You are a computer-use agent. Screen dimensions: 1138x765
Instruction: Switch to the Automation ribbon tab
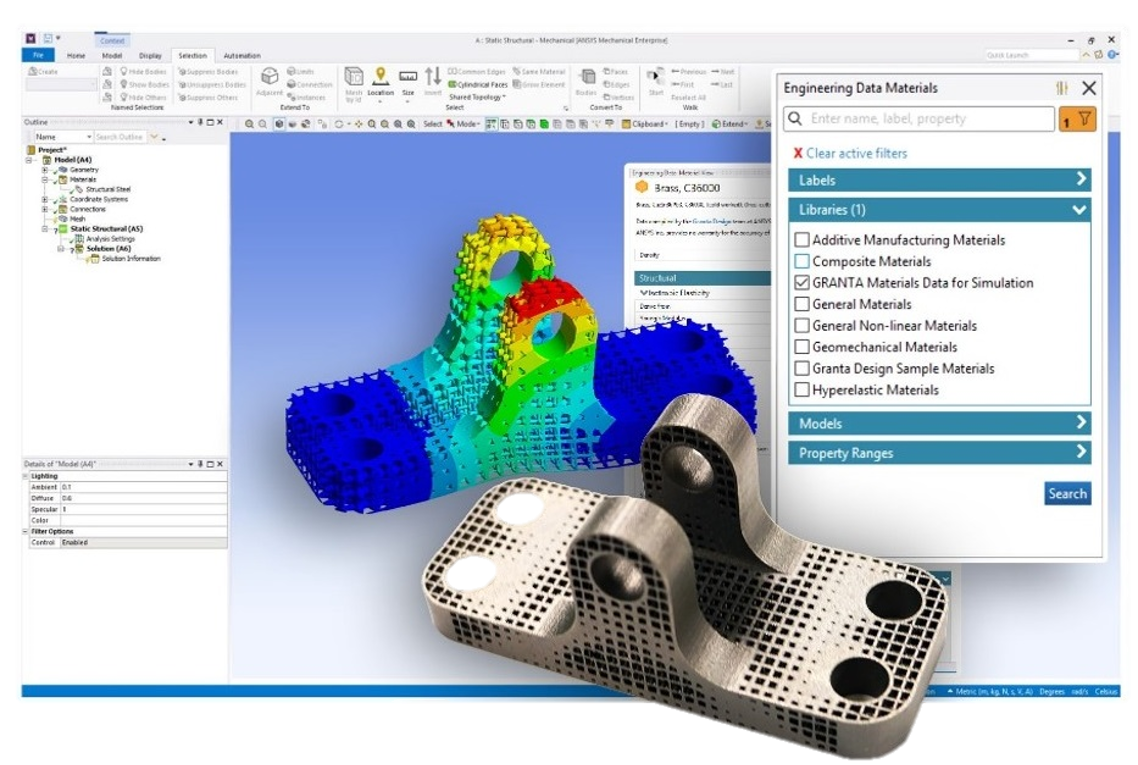pyautogui.click(x=242, y=56)
